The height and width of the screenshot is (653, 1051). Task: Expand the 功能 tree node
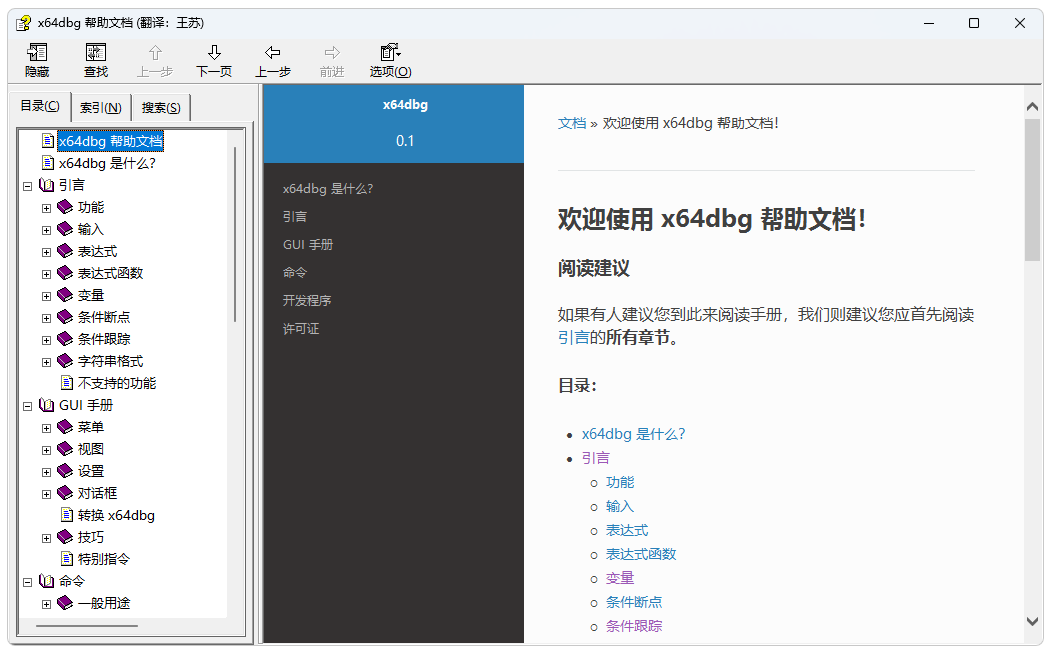(x=46, y=208)
